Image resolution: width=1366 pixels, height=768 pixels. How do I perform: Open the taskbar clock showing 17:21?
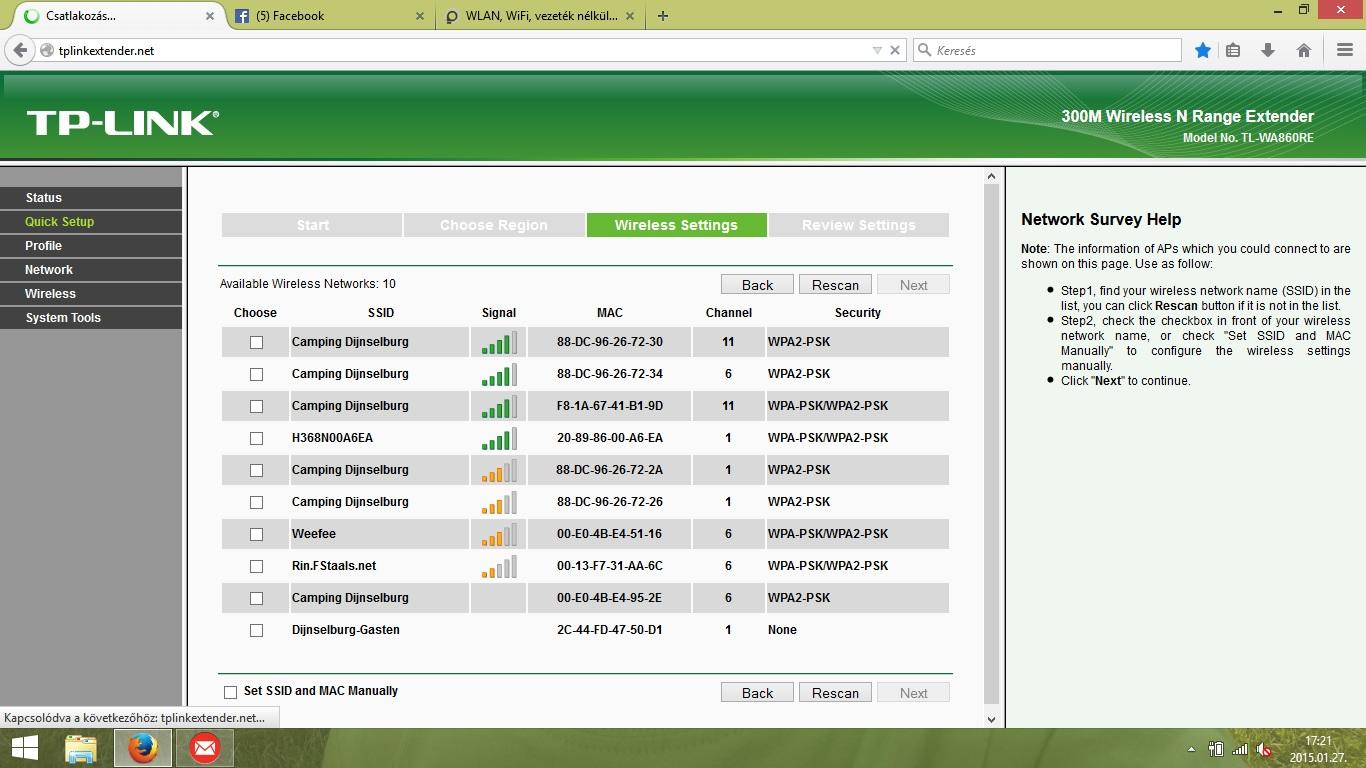(1318, 748)
